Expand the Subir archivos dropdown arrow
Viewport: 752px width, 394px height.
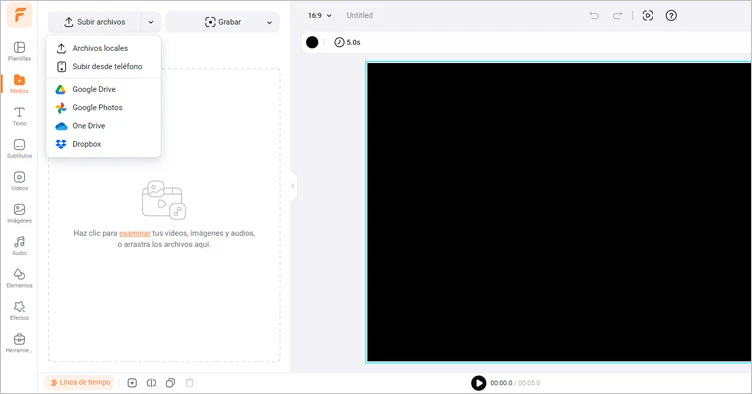pos(151,22)
